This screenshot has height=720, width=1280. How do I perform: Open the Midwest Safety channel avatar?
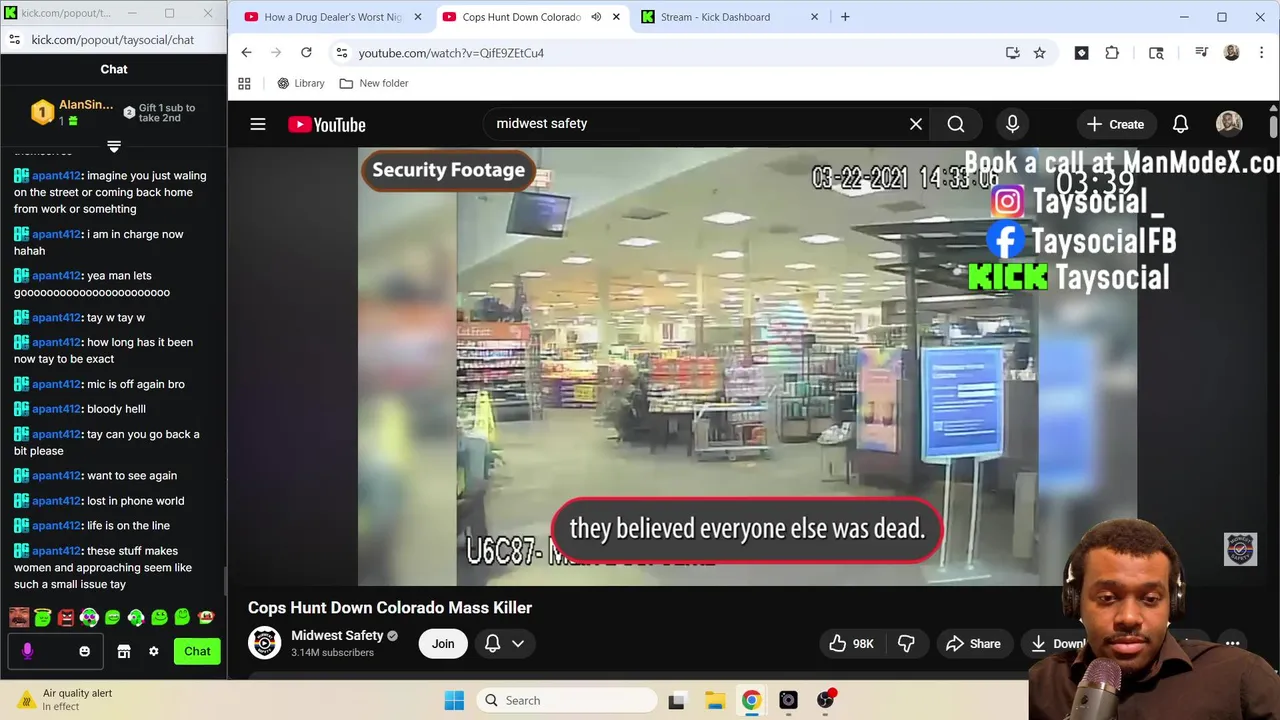click(265, 643)
